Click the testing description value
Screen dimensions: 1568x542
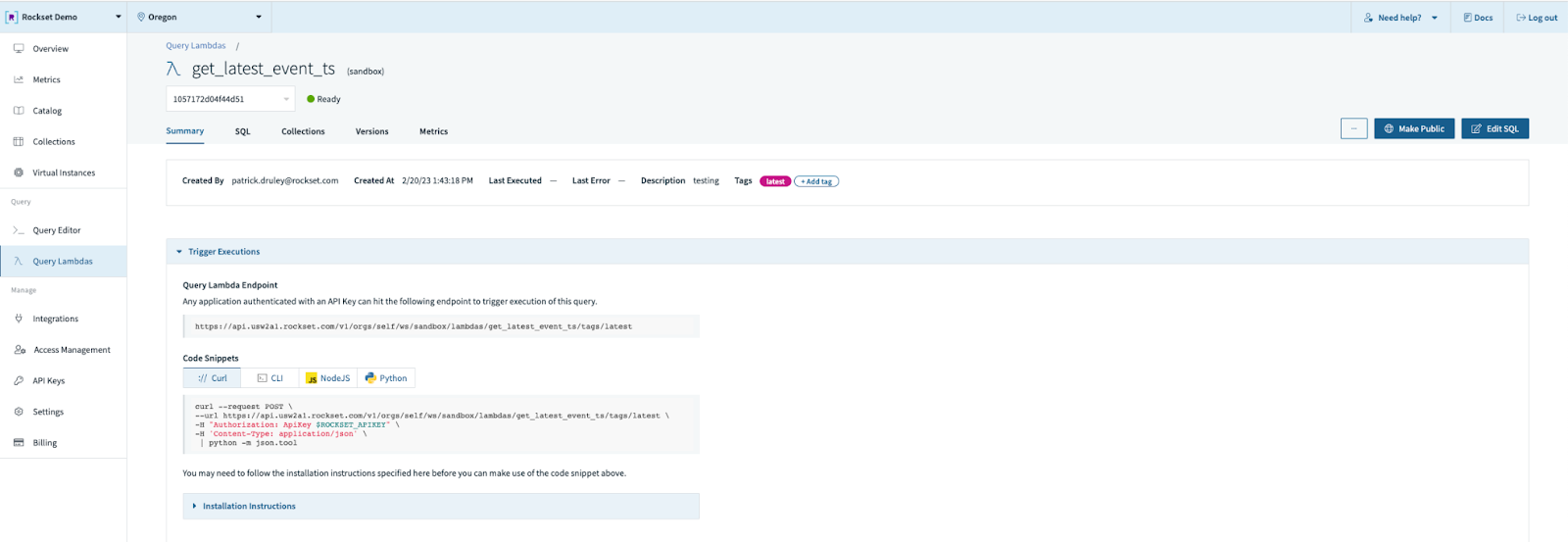706,180
